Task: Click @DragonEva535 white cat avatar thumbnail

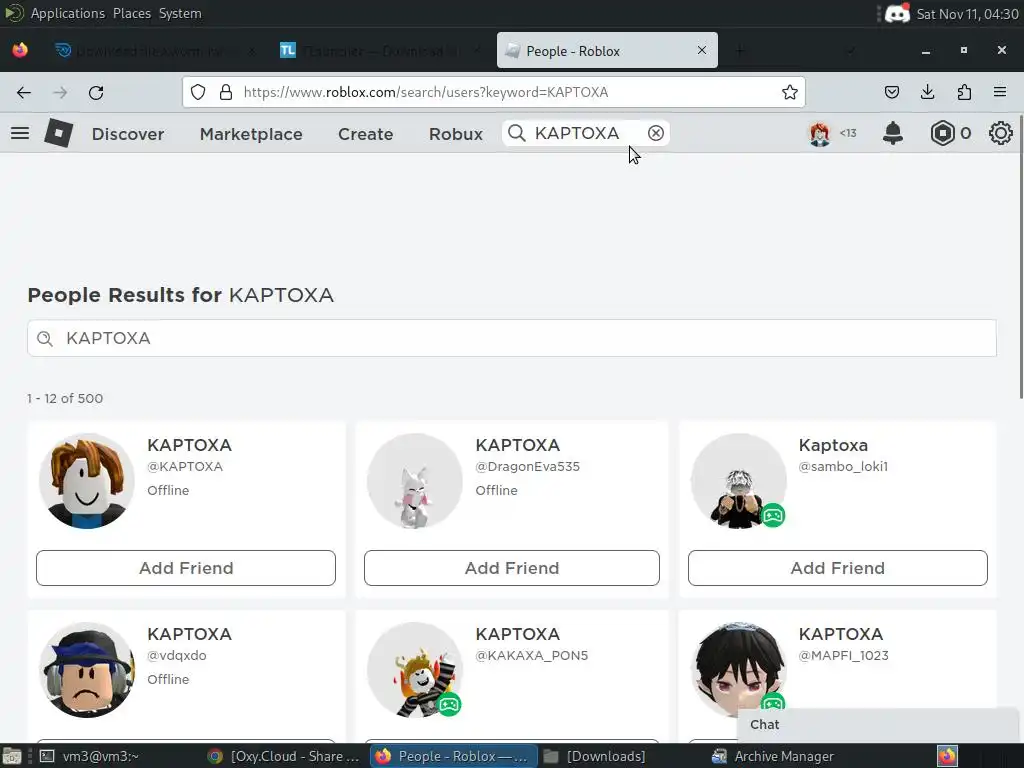Action: coord(415,481)
